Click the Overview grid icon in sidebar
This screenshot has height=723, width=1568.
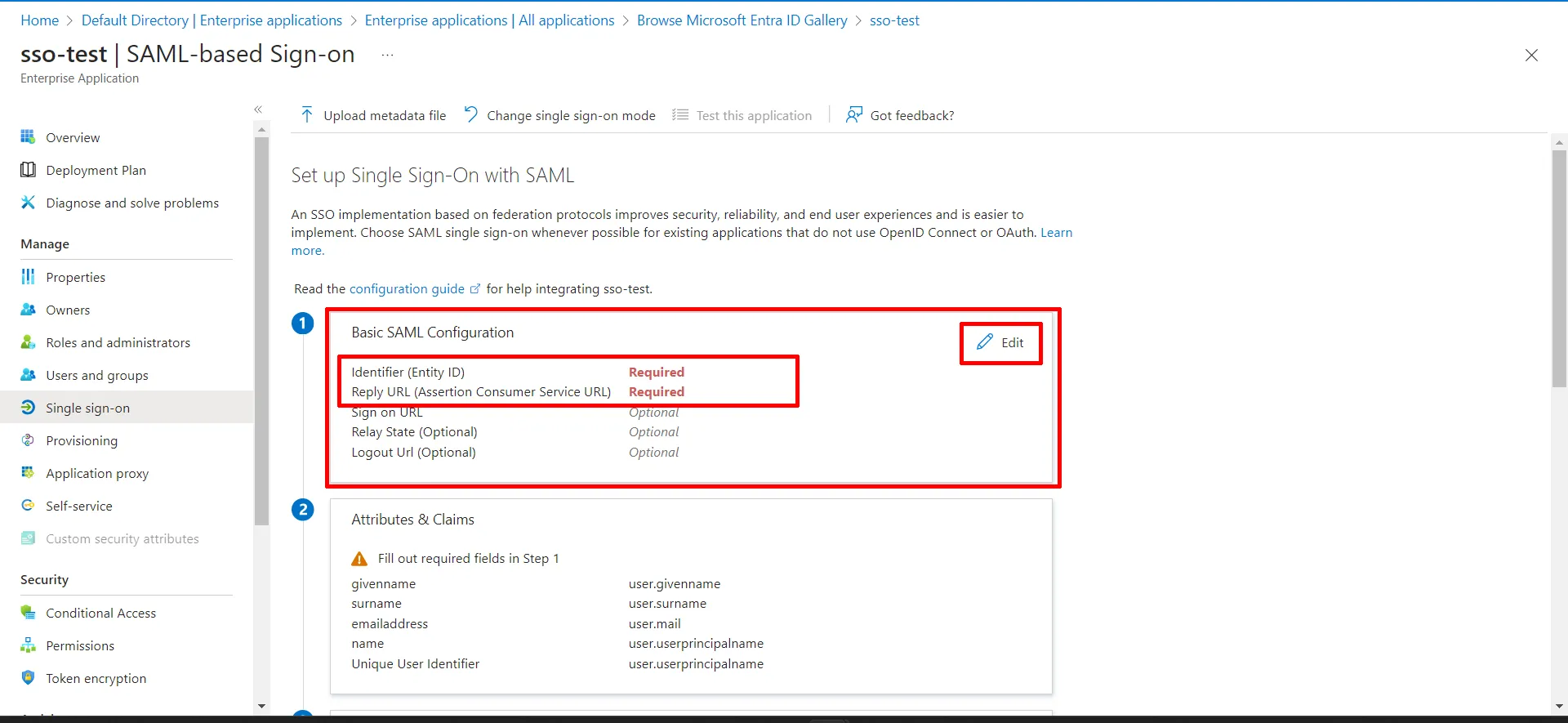pyautogui.click(x=28, y=136)
